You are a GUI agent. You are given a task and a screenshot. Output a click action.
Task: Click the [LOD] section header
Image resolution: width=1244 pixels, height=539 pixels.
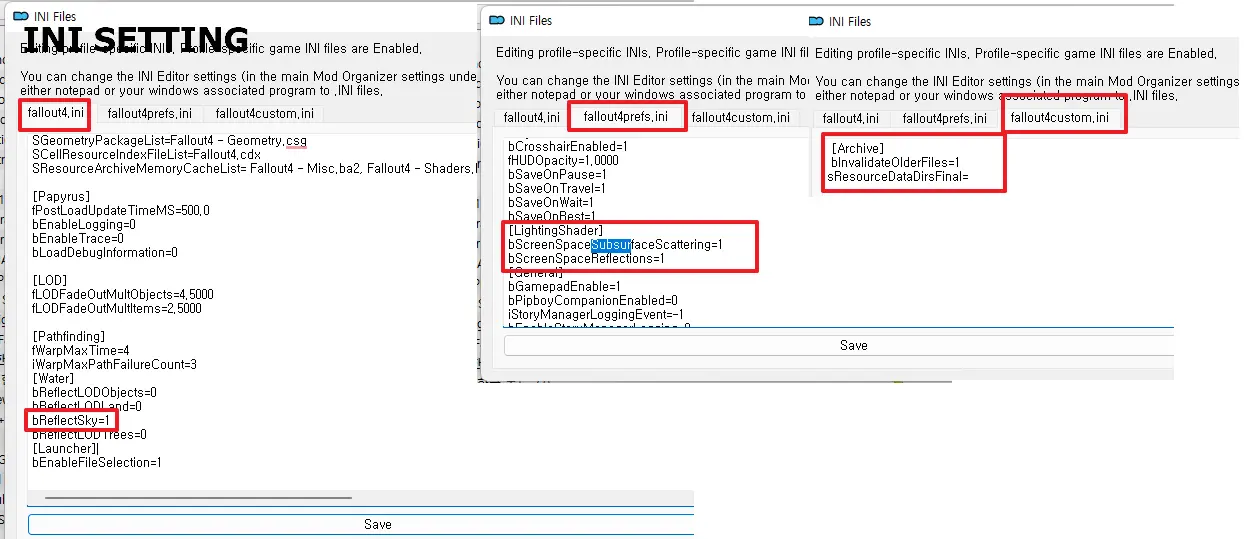coord(49,281)
